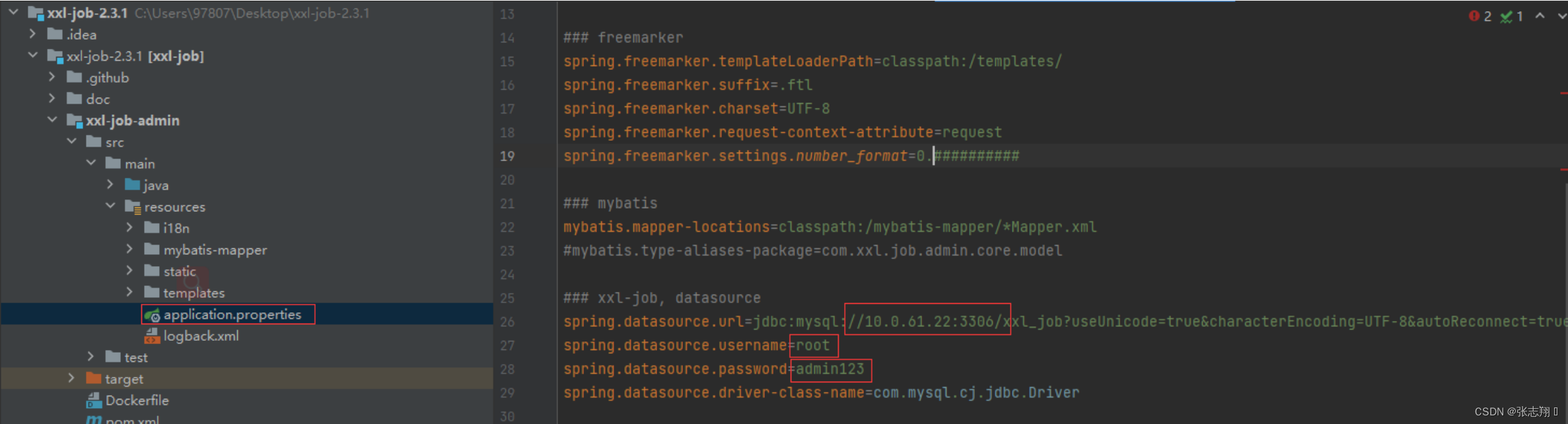Collapse the xxl-job-admin module

tap(52, 120)
